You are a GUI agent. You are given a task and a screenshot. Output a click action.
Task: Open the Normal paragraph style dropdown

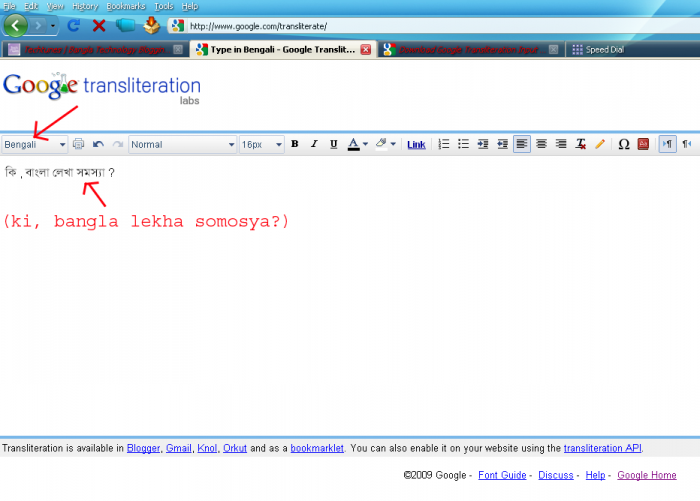click(x=182, y=144)
